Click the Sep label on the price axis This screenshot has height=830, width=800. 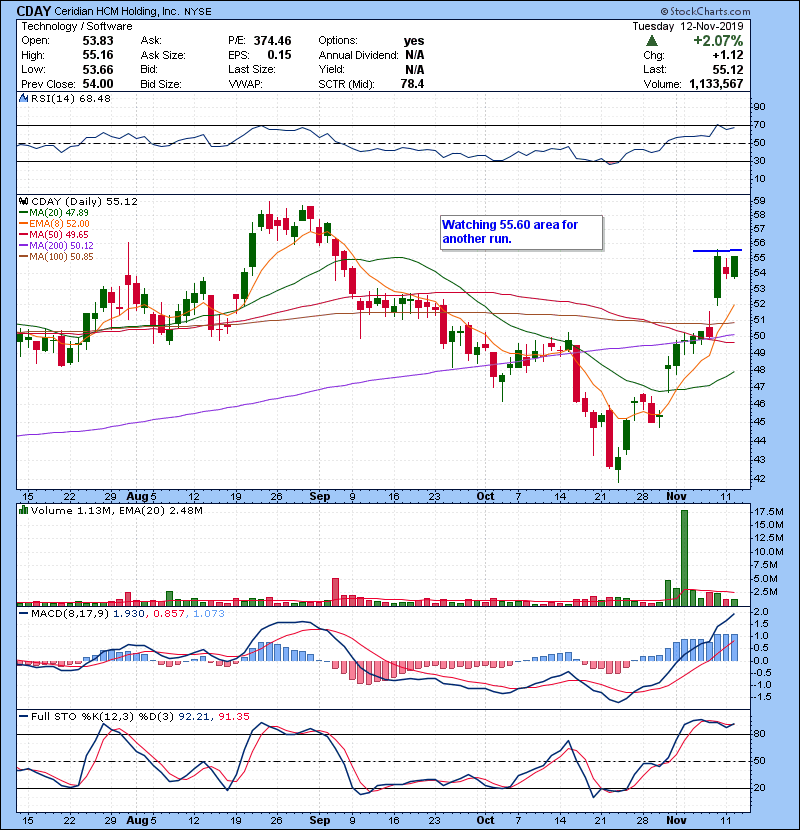tap(320, 495)
